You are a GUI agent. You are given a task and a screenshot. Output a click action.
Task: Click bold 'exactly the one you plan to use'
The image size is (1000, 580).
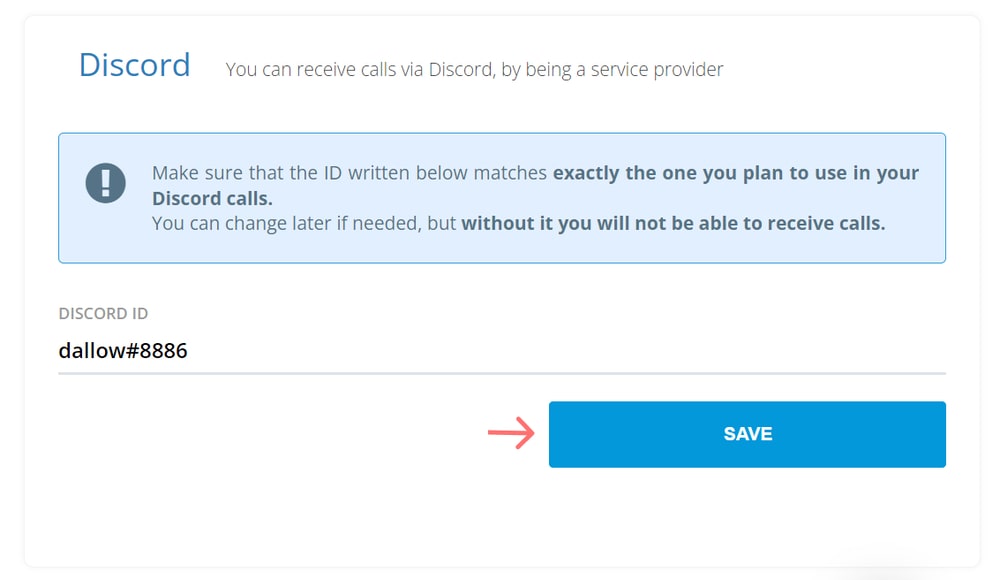click(736, 173)
